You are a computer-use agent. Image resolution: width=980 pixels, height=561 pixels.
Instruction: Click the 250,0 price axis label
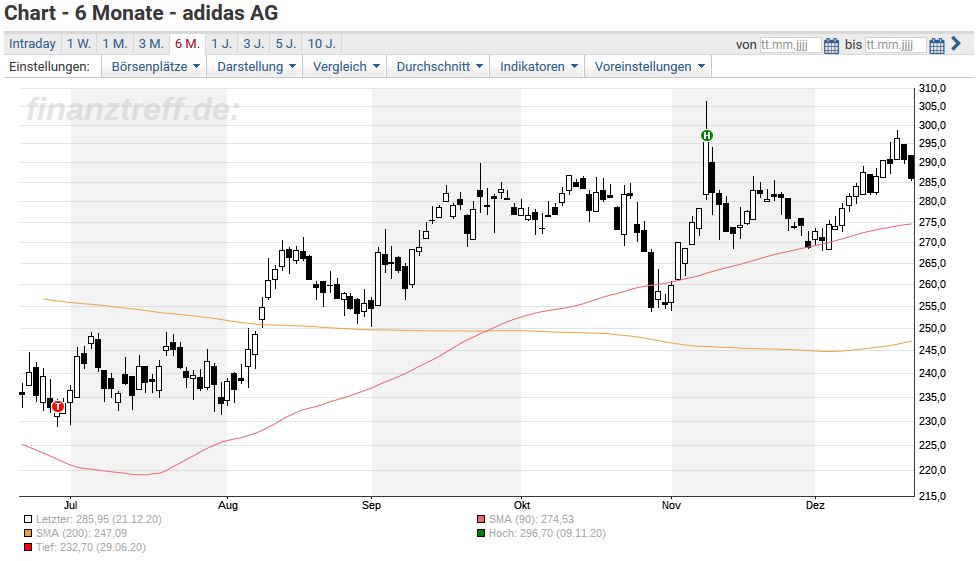coord(932,328)
